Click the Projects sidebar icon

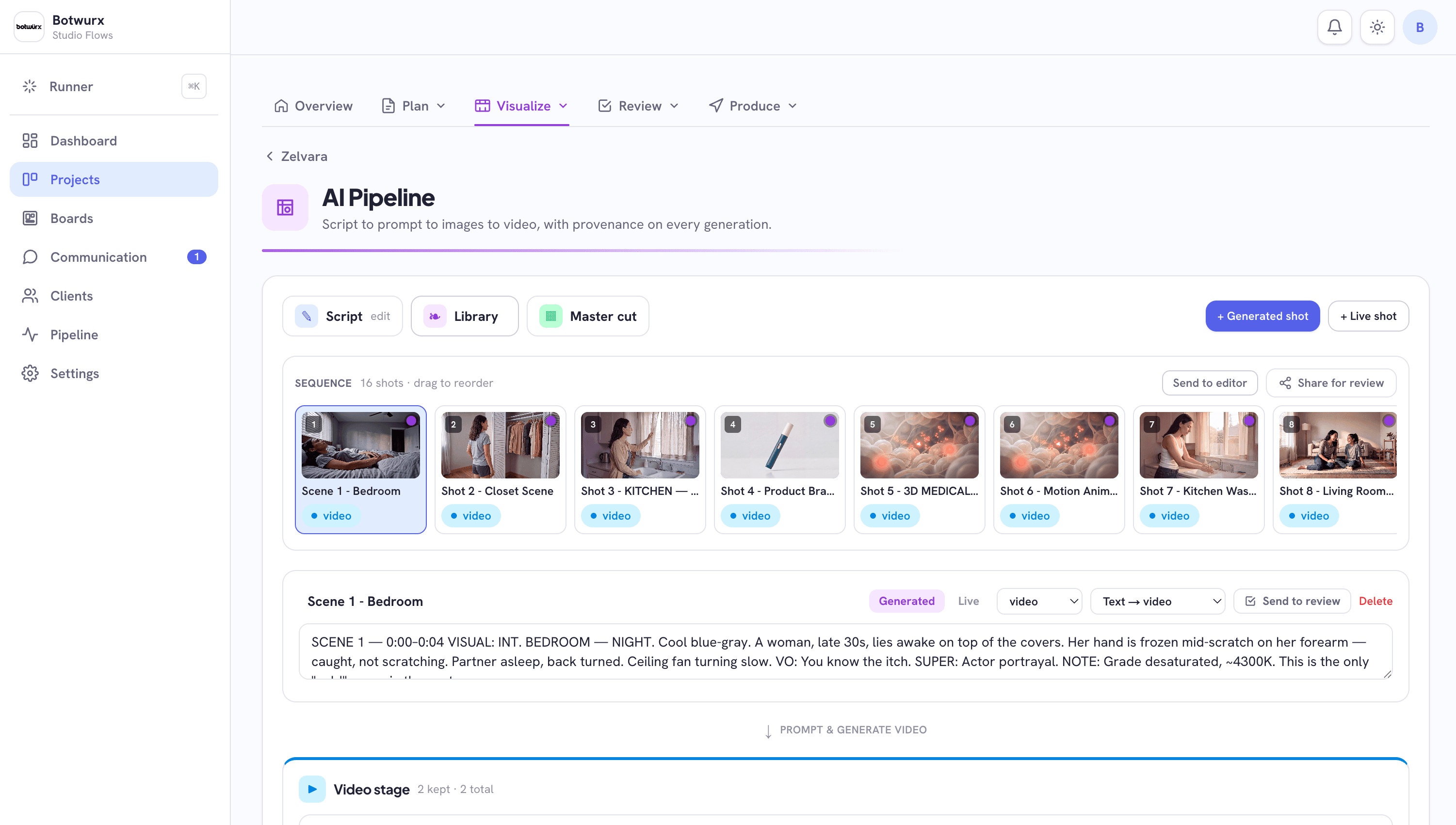click(x=30, y=179)
